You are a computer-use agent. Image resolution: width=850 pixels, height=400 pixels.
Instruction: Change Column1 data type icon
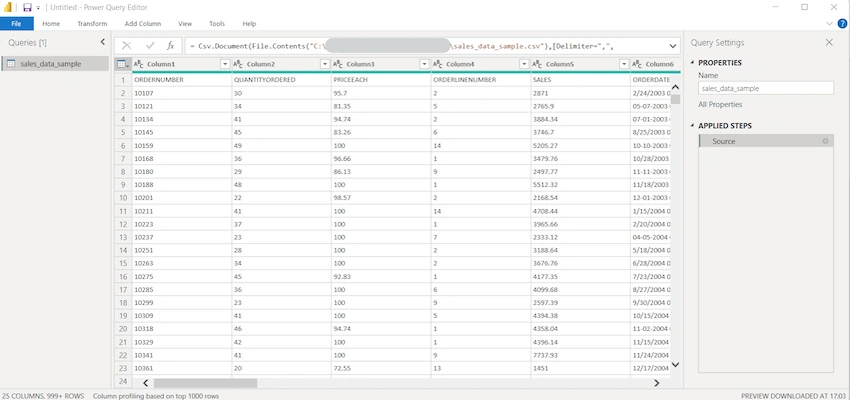pos(139,64)
